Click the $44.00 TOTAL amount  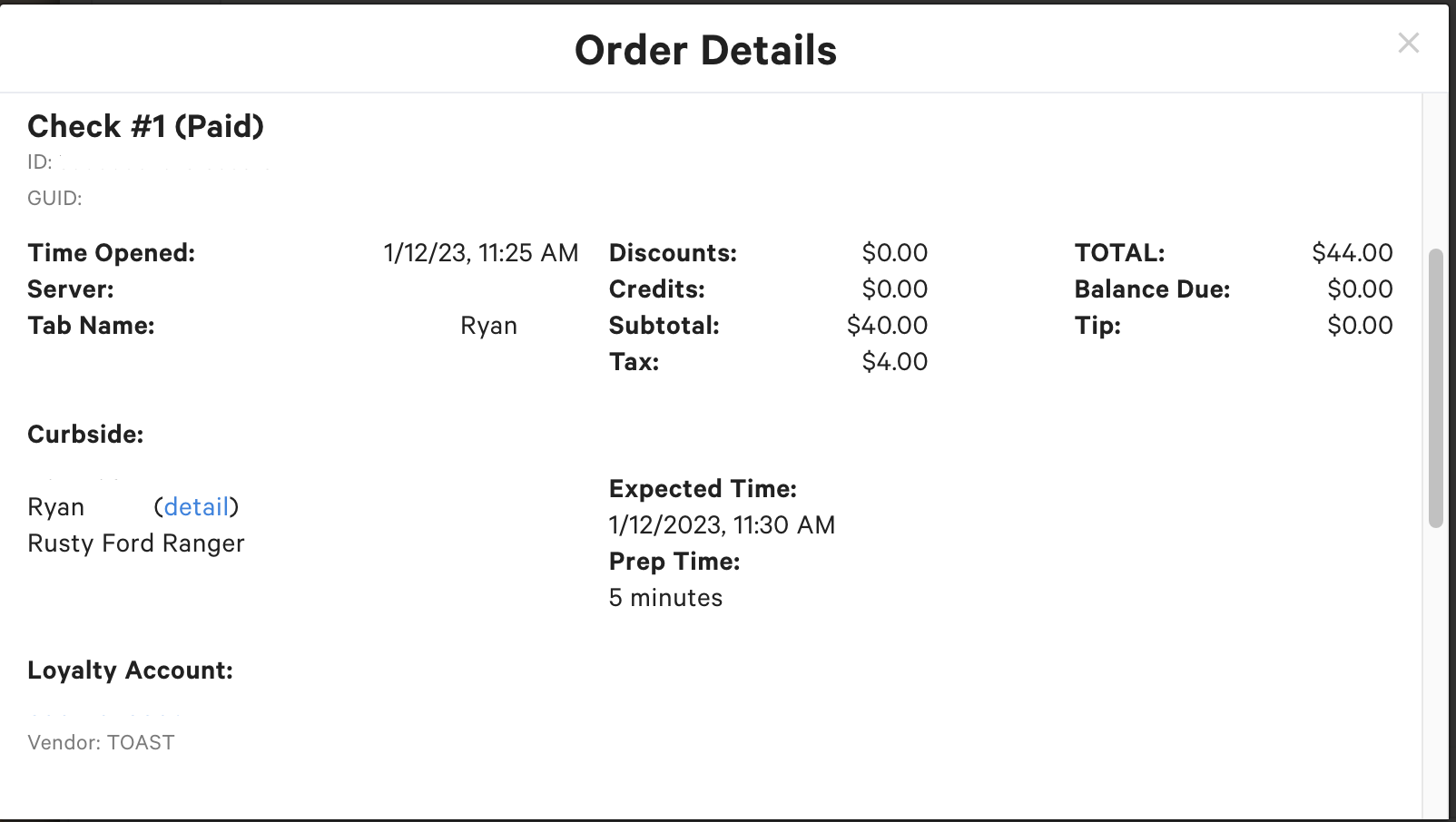(1352, 253)
